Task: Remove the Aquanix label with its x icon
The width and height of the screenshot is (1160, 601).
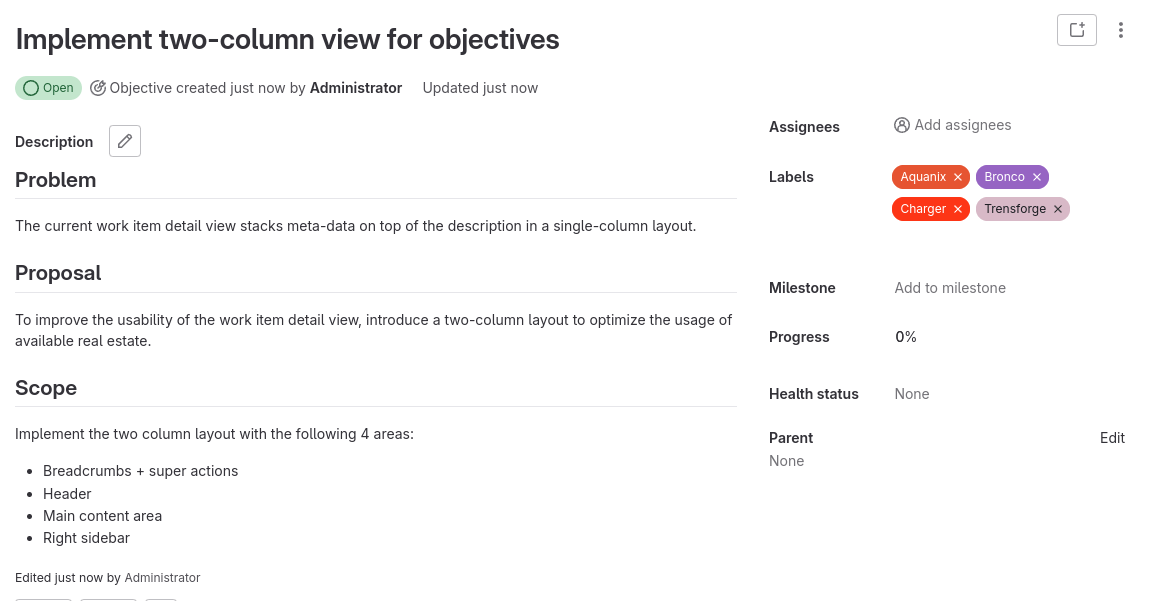Action: coord(957,176)
